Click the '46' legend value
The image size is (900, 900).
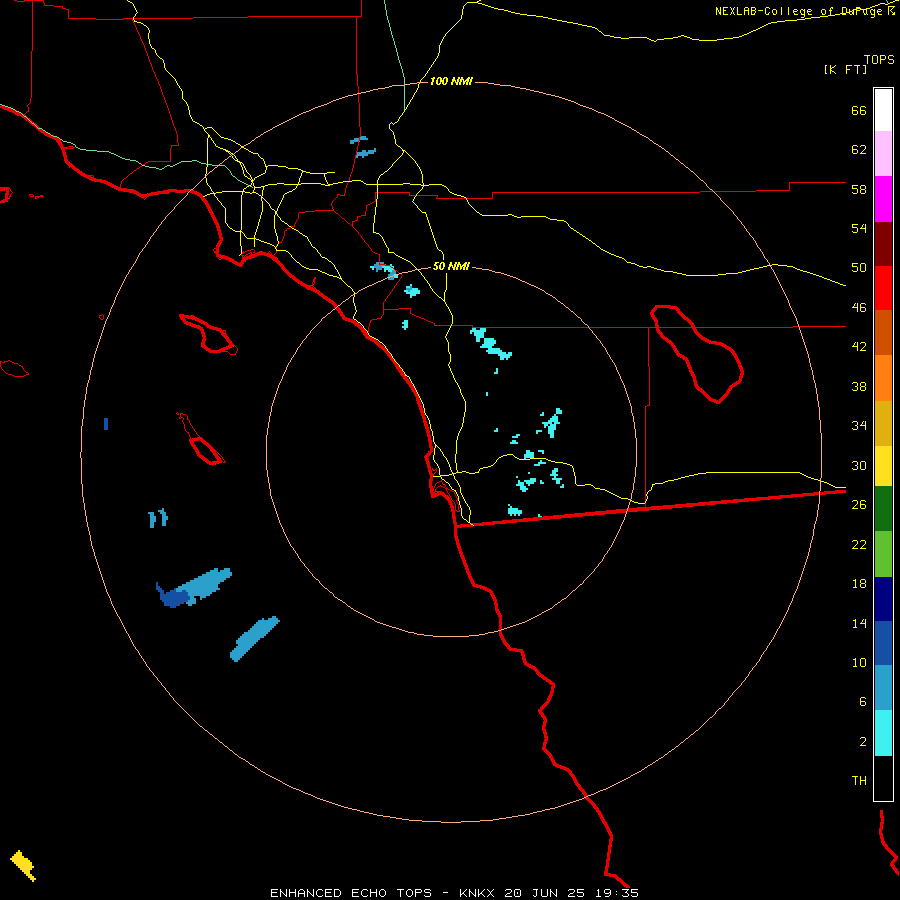[x=859, y=308]
